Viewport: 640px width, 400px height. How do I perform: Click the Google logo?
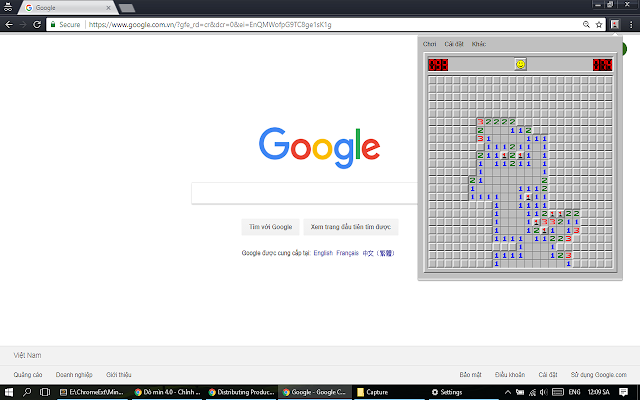[x=320, y=148]
